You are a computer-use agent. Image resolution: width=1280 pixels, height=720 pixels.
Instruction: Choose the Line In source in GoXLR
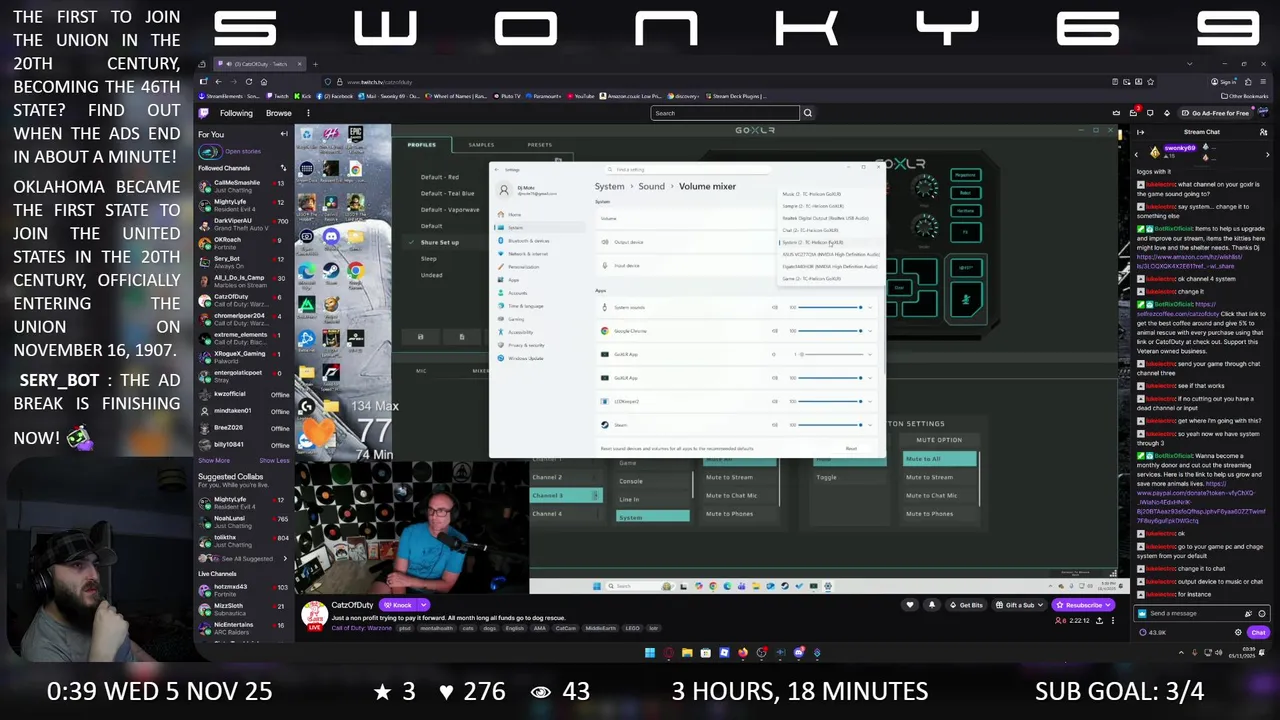click(652, 499)
